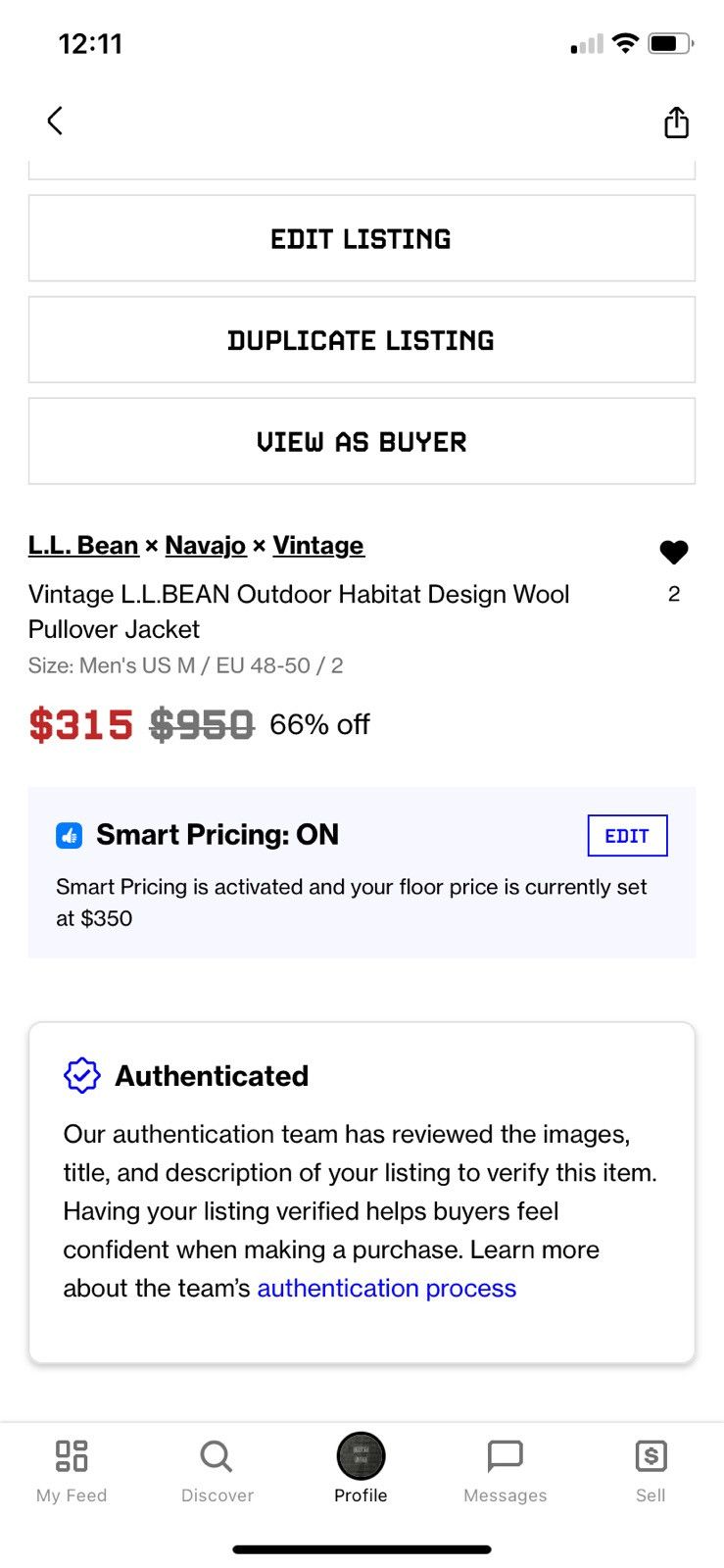Viewport: 724px width, 1568px height.
Task: Open Messages chat tab
Action: 506,1471
